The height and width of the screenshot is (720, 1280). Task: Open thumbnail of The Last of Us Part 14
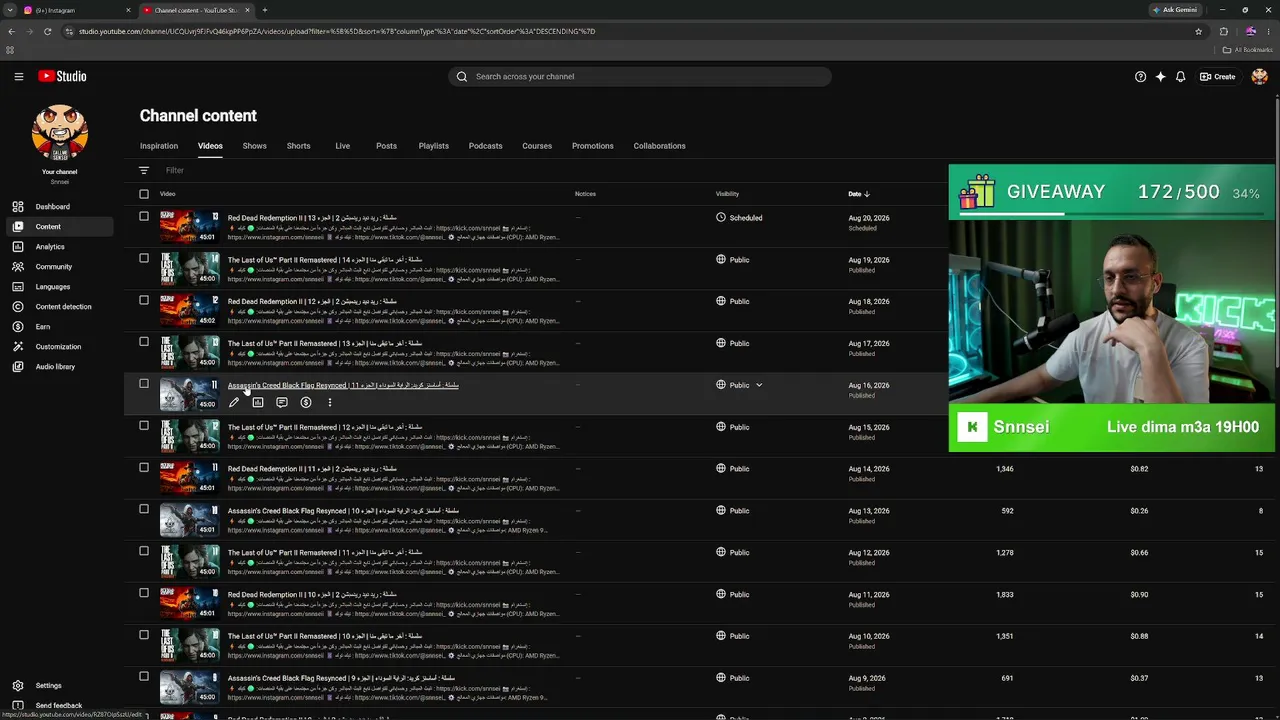[189, 268]
